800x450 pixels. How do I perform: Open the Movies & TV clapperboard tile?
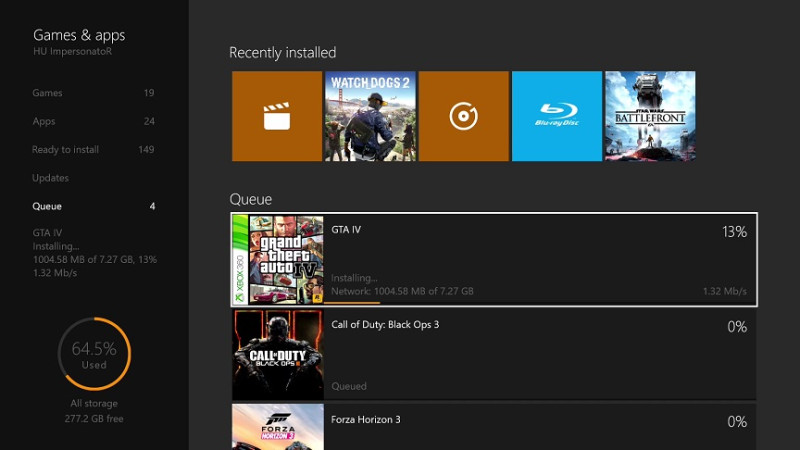click(x=277, y=116)
